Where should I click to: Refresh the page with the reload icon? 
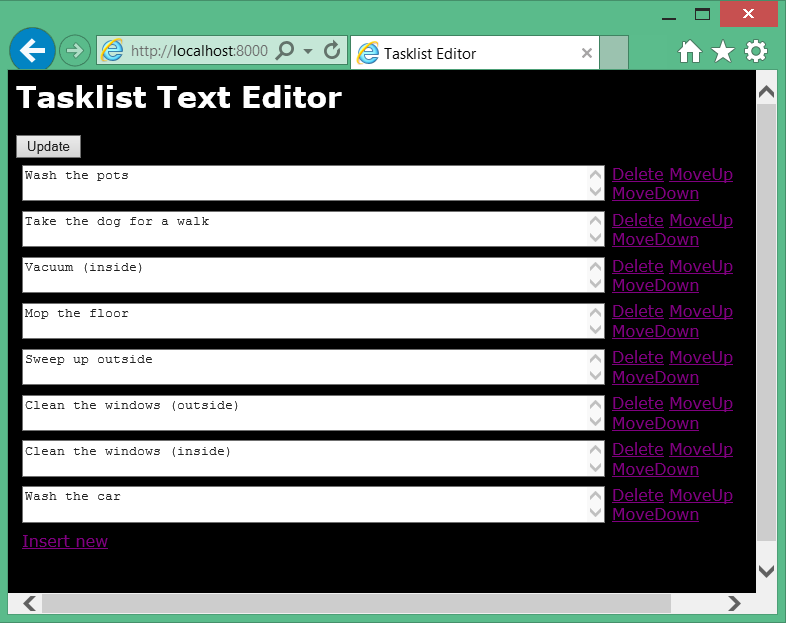point(333,51)
